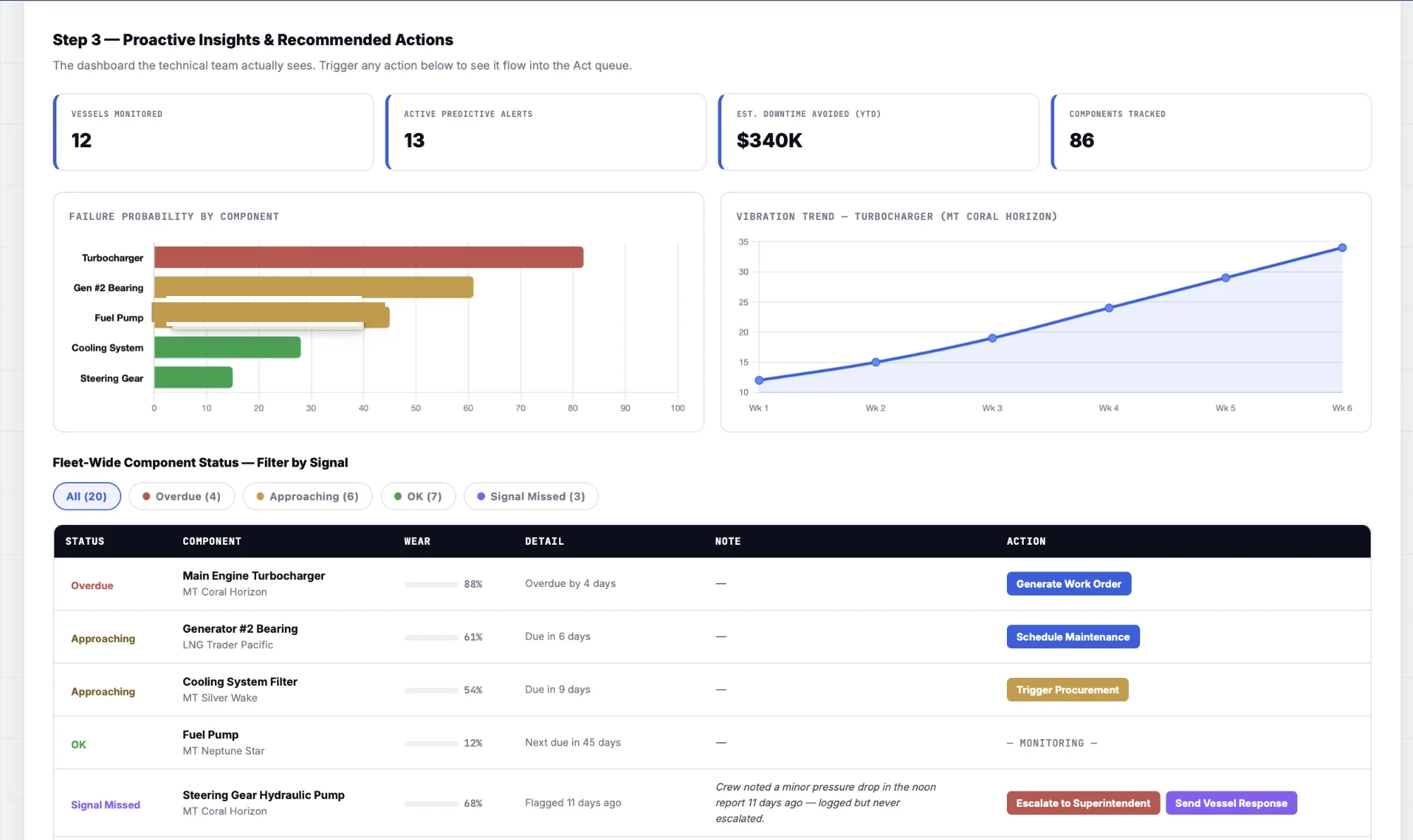The image size is (1413, 840).
Task: Click the STATUS column header
Action: point(85,541)
